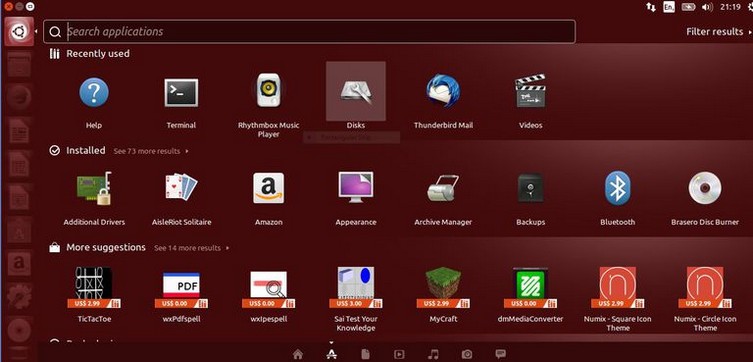Click the US$ 2.99 price on MyCraft

coord(437,303)
